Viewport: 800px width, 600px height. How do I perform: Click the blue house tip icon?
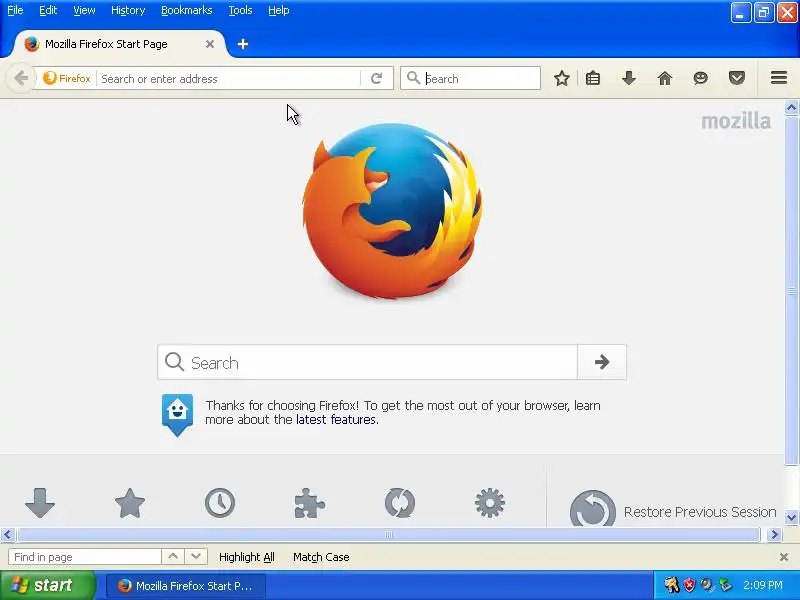click(177, 414)
